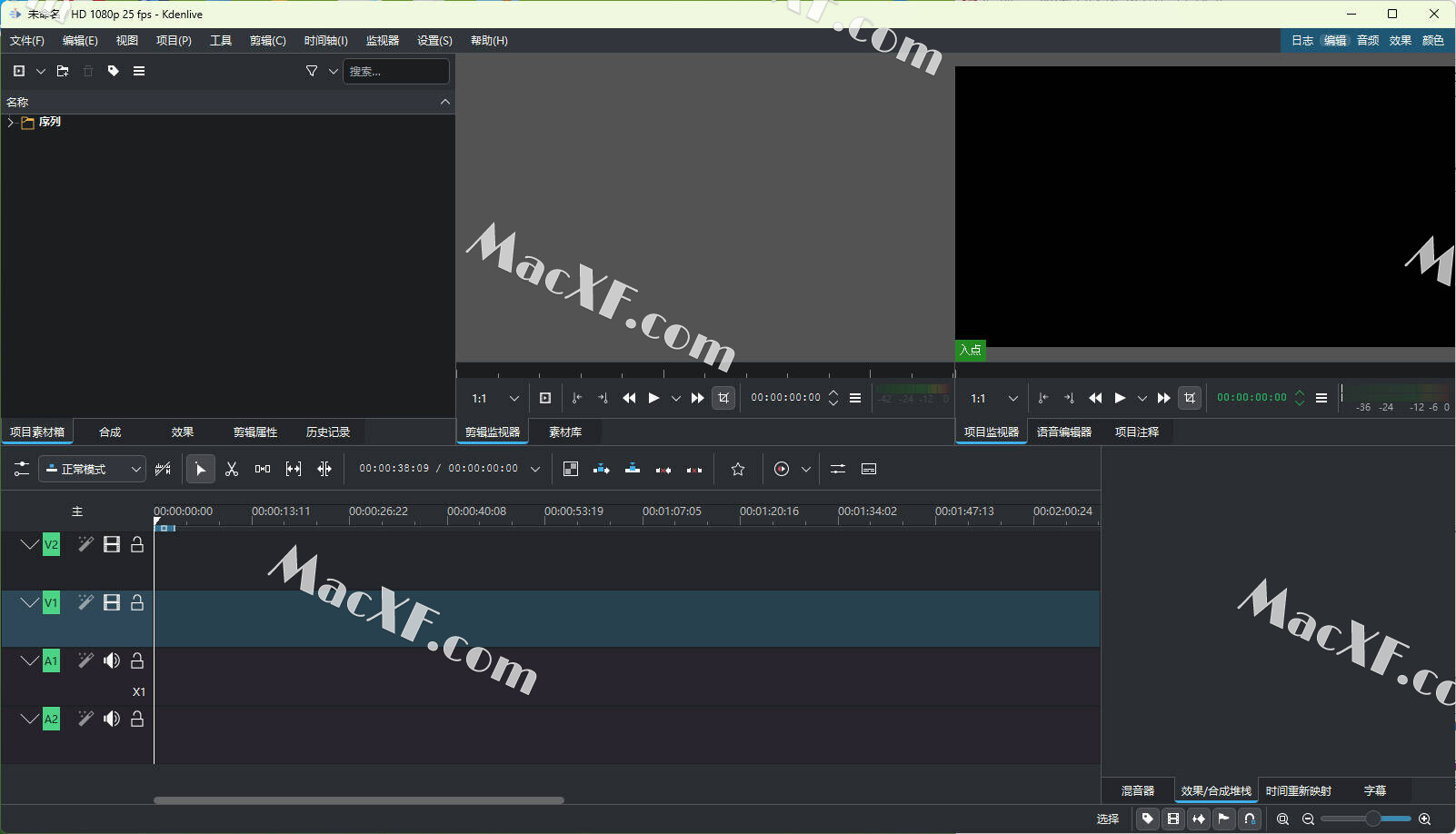This screenshot has width=1456, height=834.
Task: Click the project bin search field
Action: 395,71
